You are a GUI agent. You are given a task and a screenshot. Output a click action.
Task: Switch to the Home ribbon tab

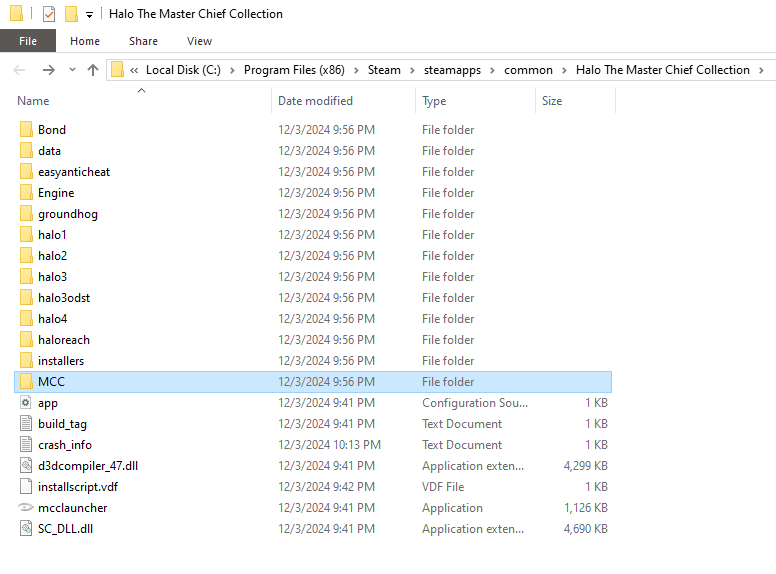(x=85, y=41)
